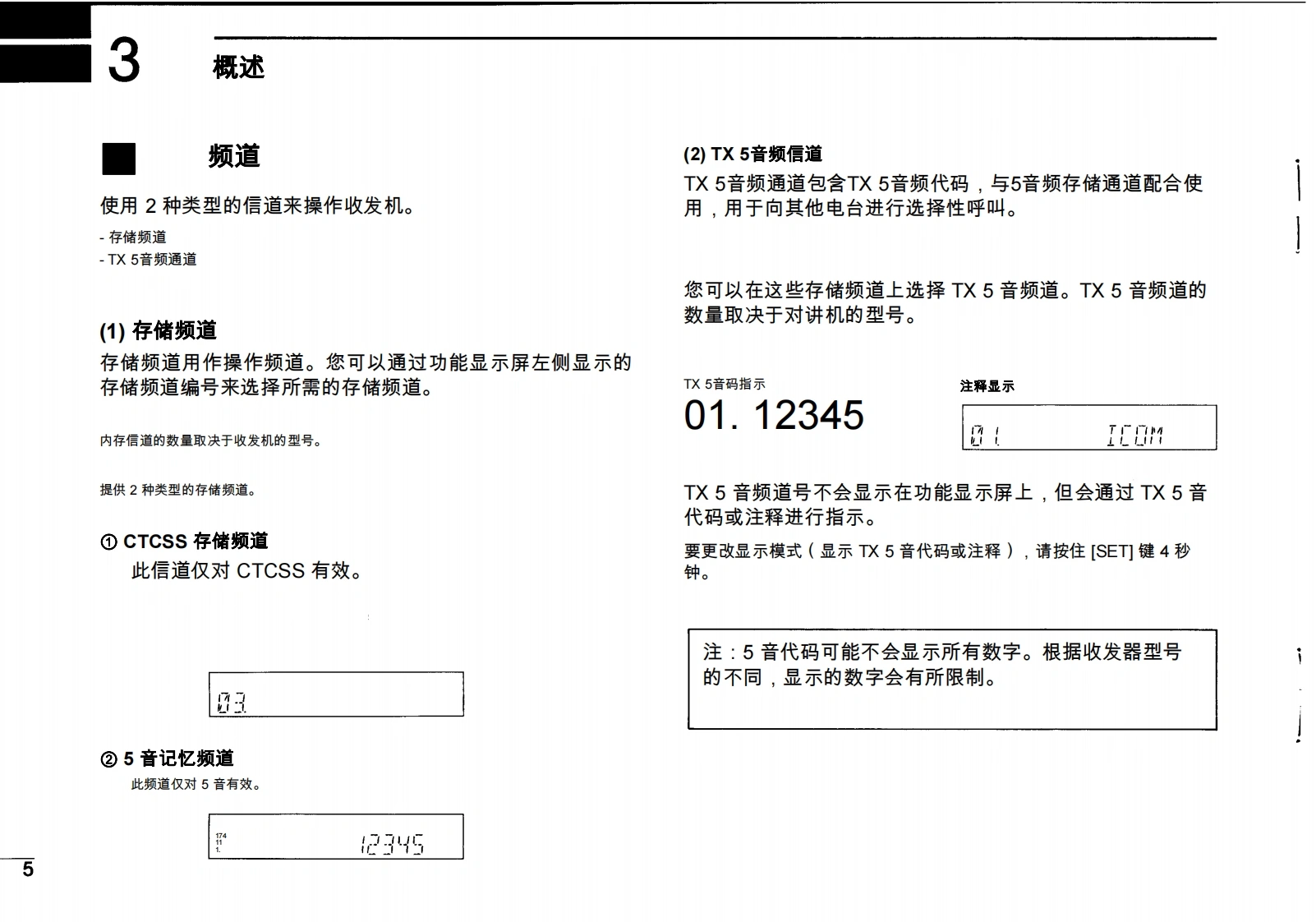Click the 注释显示 label
This screenshot has height=922, width=1316.
[987, 386]
